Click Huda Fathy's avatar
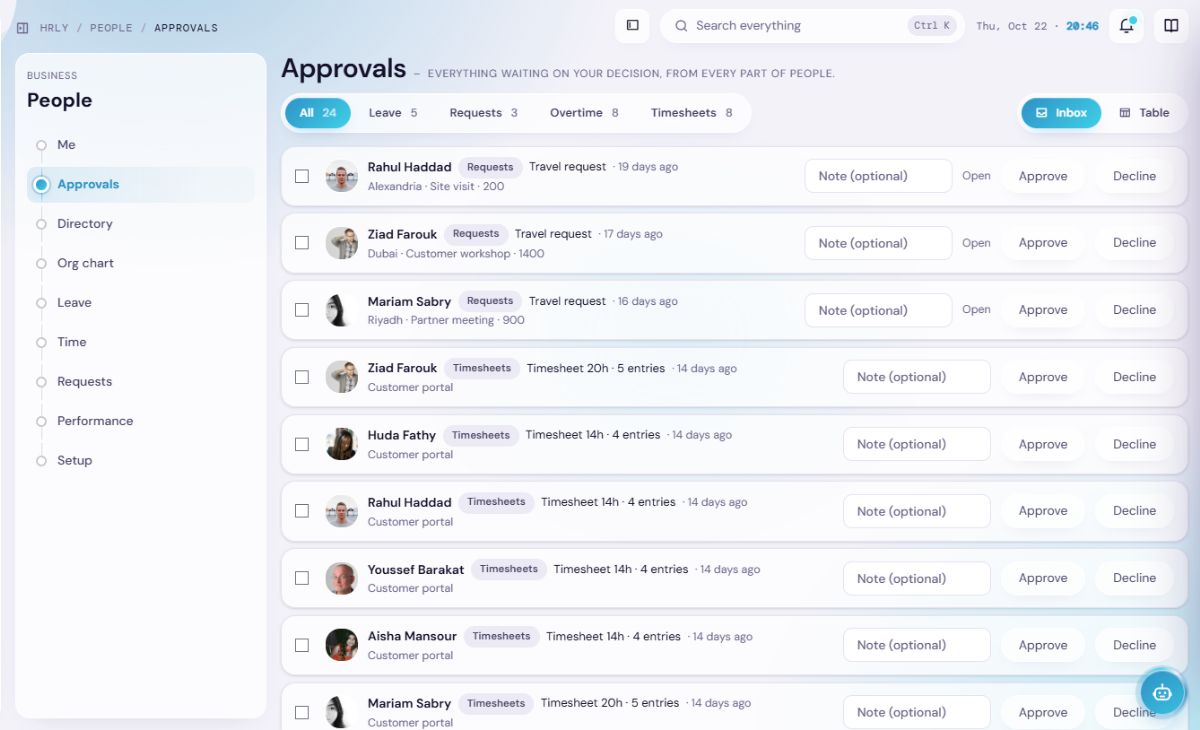Screen dimensions: 1200x730 click(x=342, y=444)
